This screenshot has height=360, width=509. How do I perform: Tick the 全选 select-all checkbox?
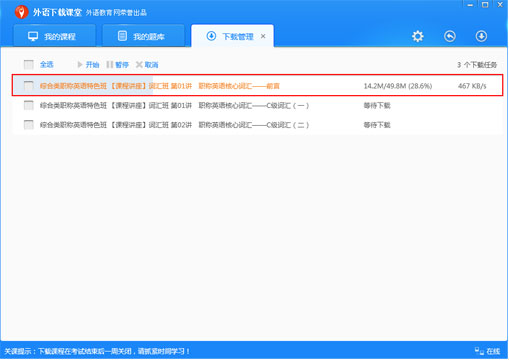tap(29, 64)
